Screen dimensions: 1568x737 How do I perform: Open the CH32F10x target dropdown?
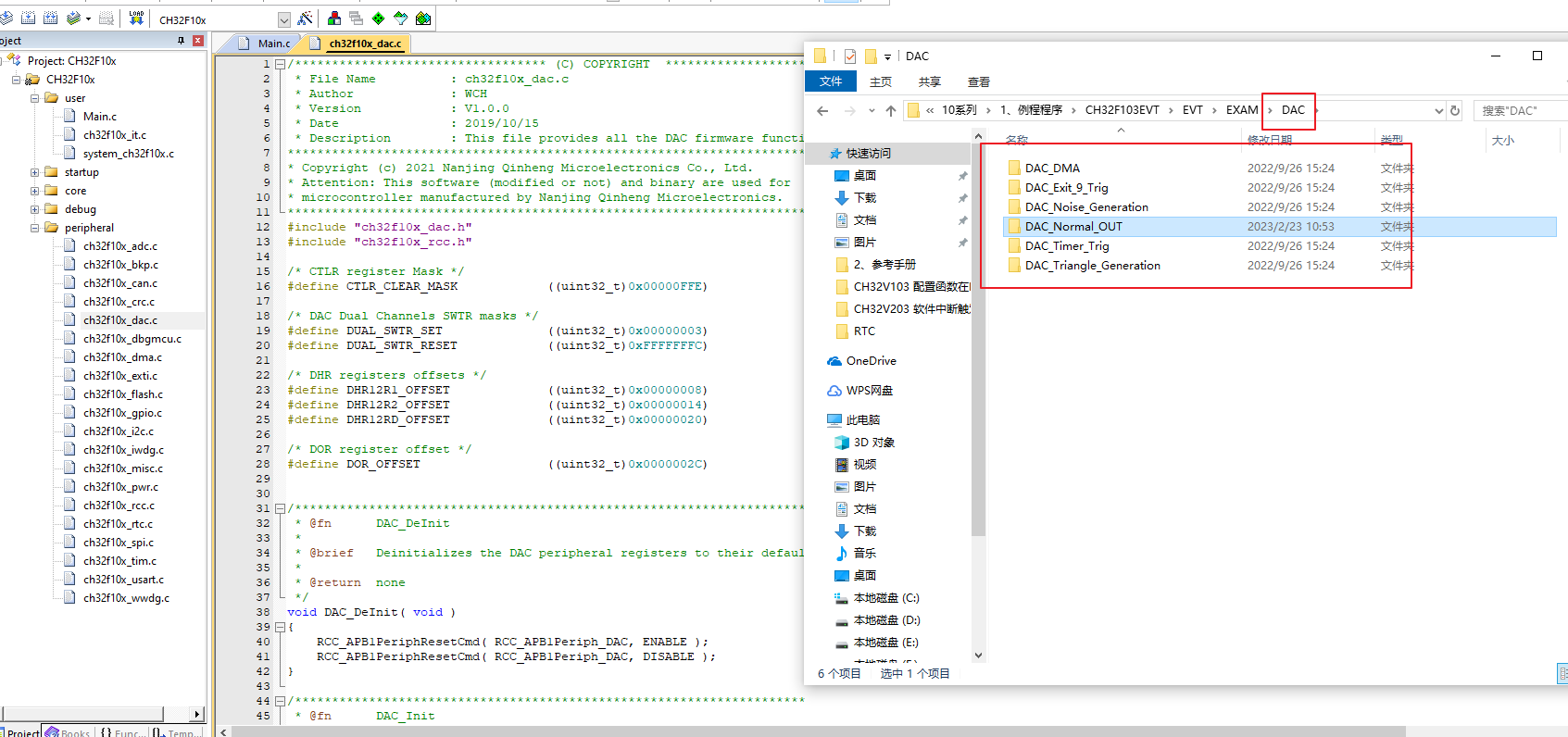click(x=283, y=19)
